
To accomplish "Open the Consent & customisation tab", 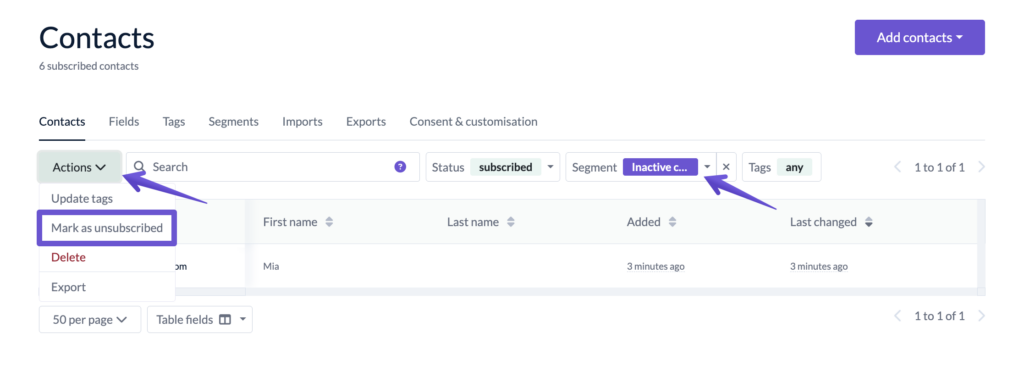I will (x=473, y=122).
